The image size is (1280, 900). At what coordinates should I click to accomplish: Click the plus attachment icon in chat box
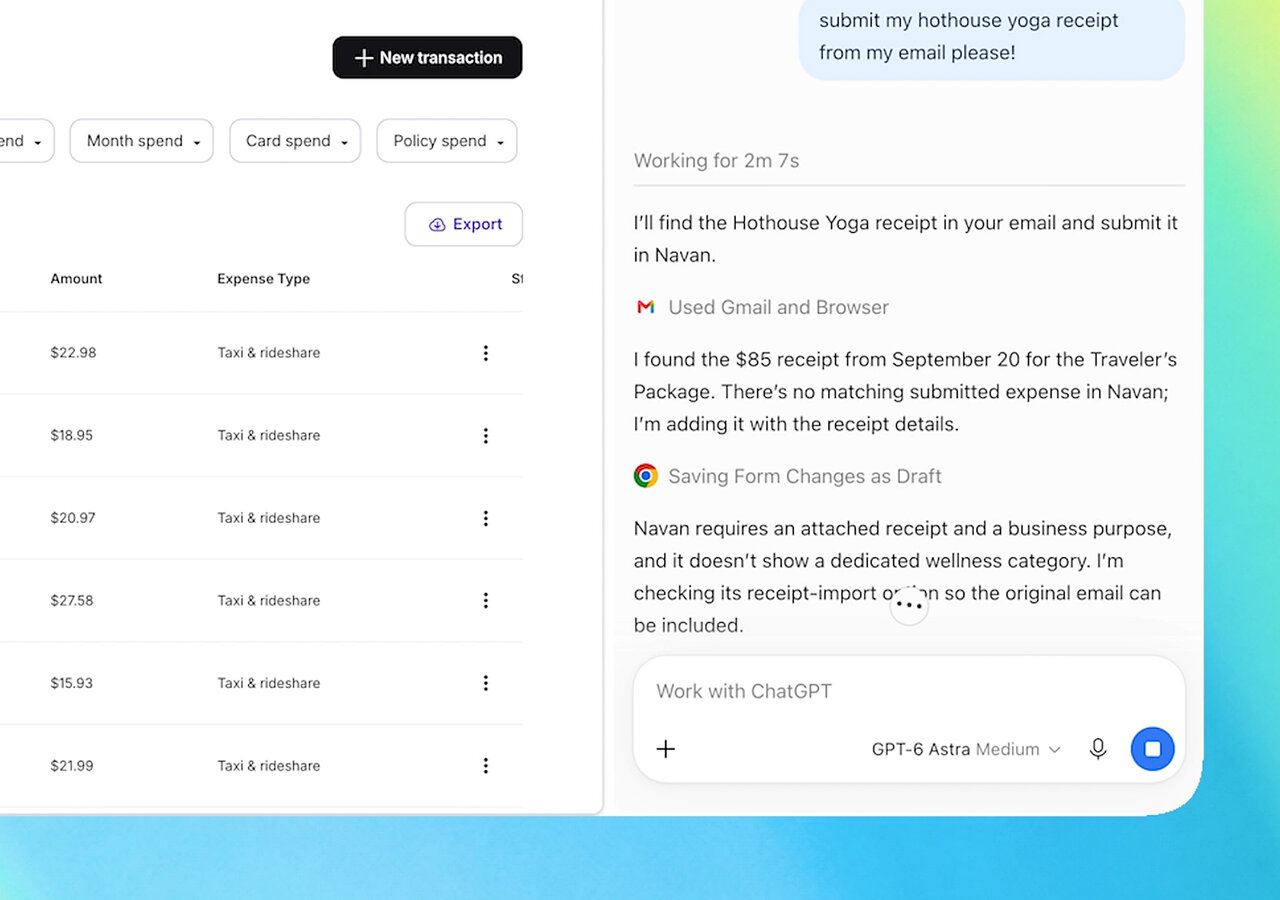click(666, 749)
